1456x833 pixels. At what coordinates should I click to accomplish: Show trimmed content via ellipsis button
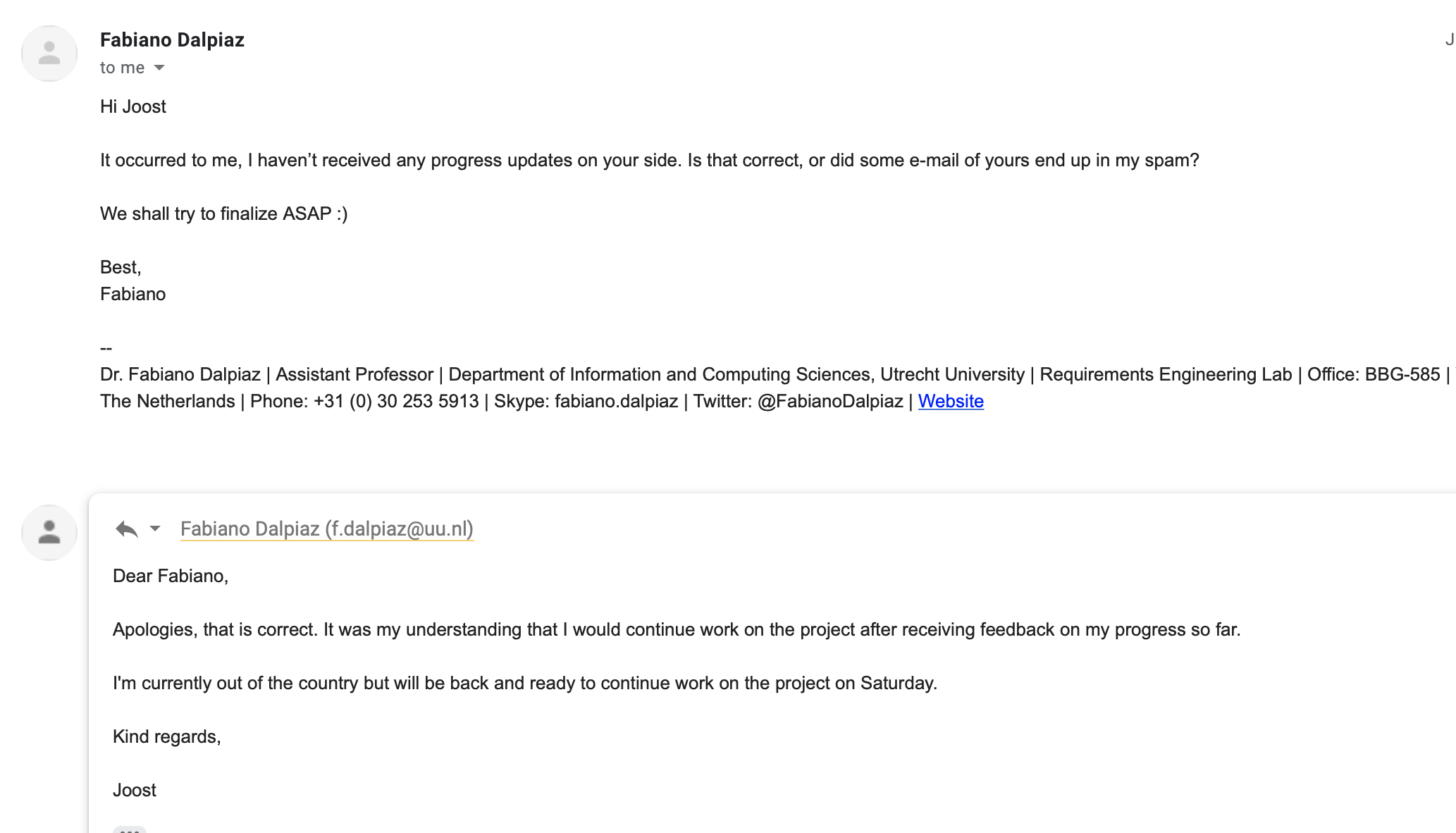tap(129, 829)
